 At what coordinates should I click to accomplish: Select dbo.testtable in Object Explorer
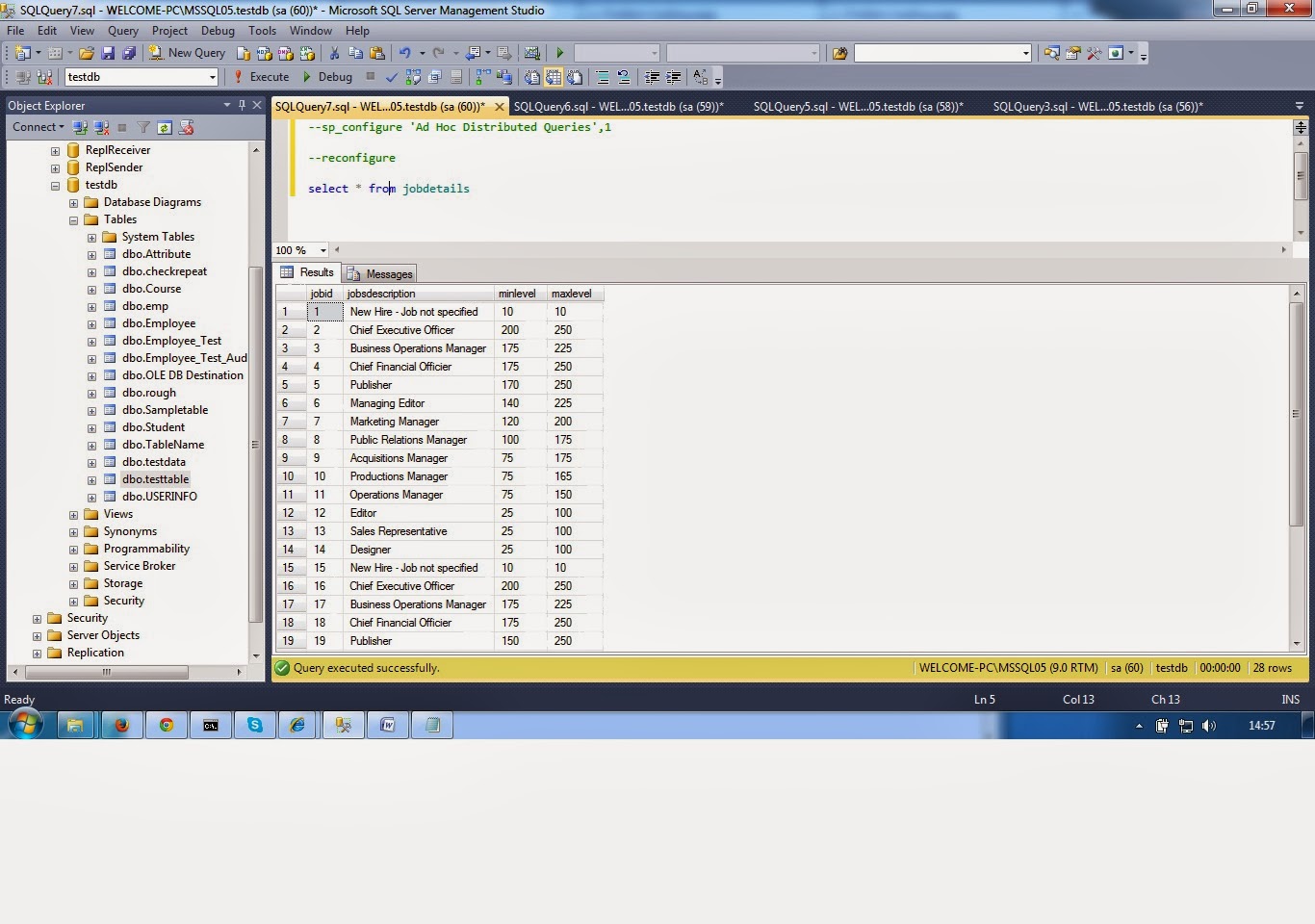155,479
